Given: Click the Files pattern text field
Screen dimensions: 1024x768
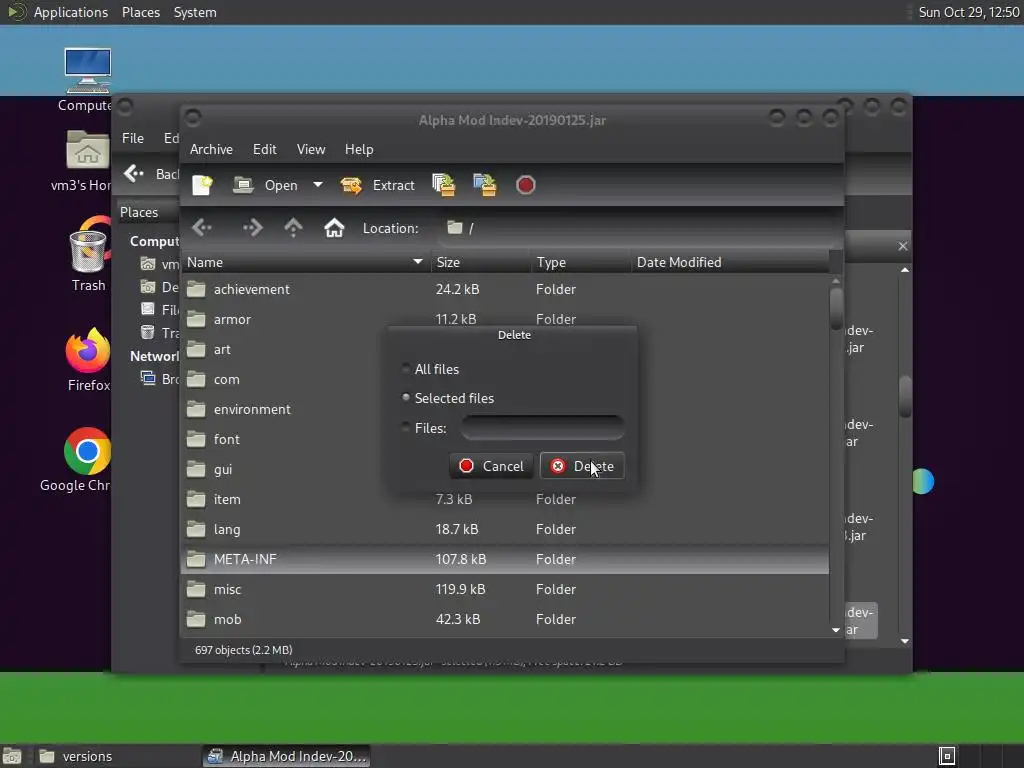Looking at the screenshot, I should (542, 428).
